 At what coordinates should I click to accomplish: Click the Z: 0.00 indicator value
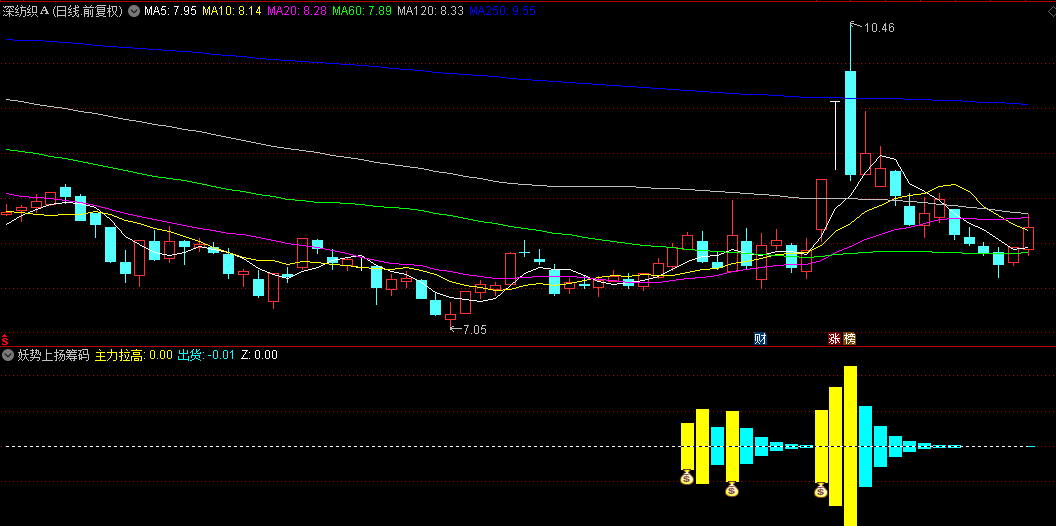[x=259, y=355]
